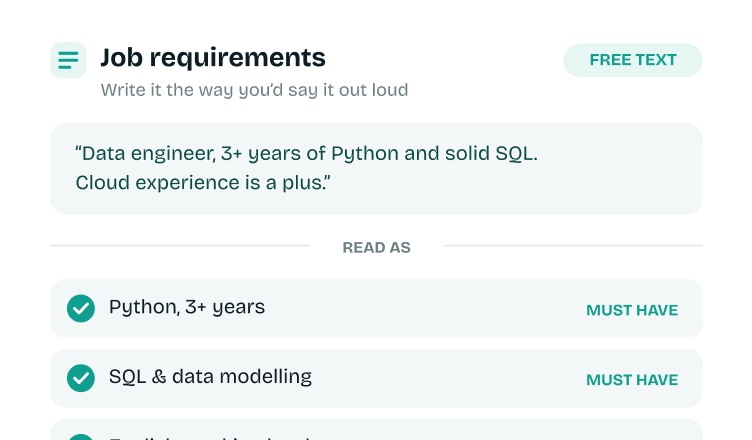Image resolution: width=752 pixels, height=440 pixels.
Task: Click the Job requirements lines icon
Action: 68,60
